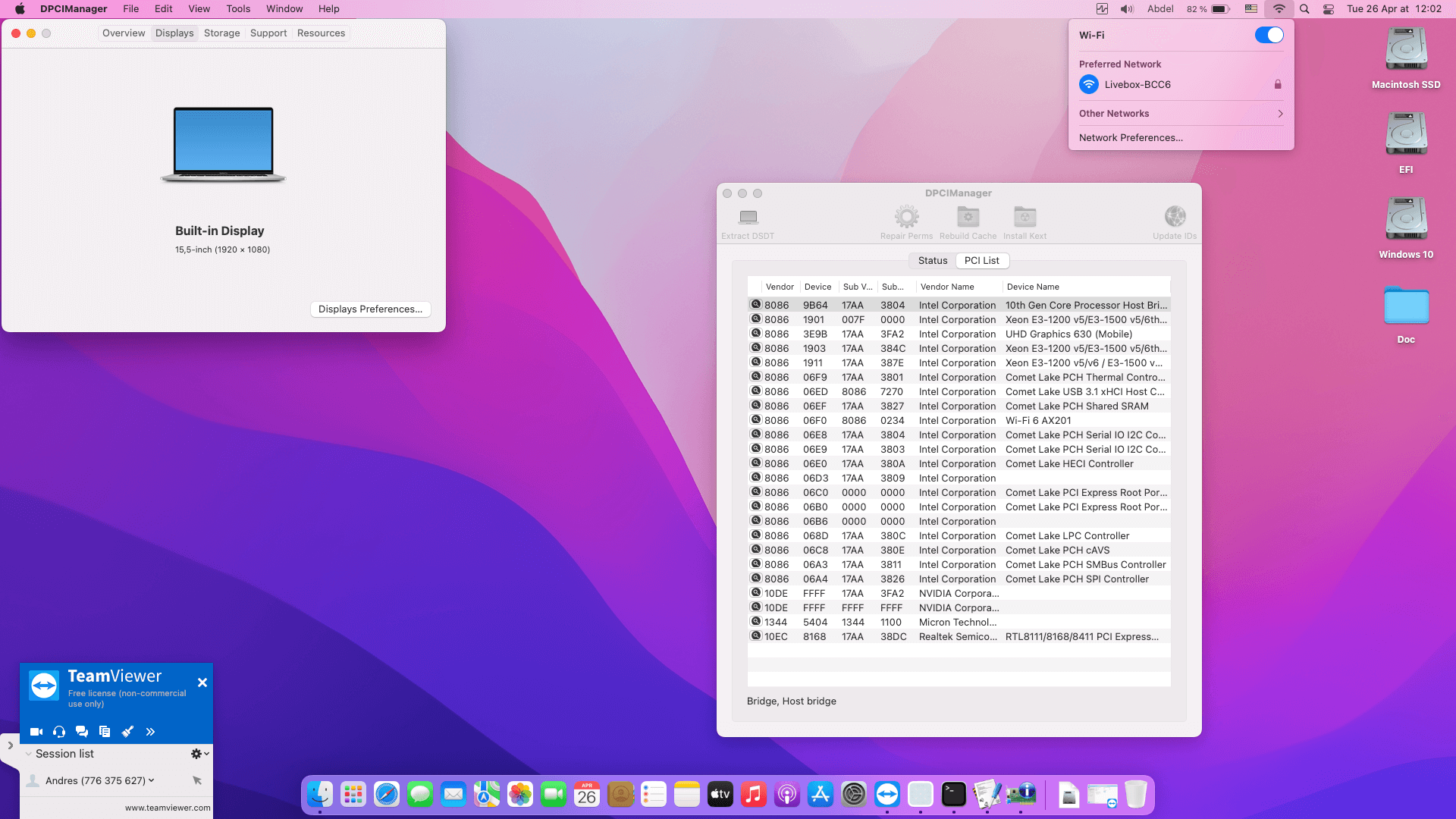
Task: Select the PCI List tab
Action: point(982,260)
